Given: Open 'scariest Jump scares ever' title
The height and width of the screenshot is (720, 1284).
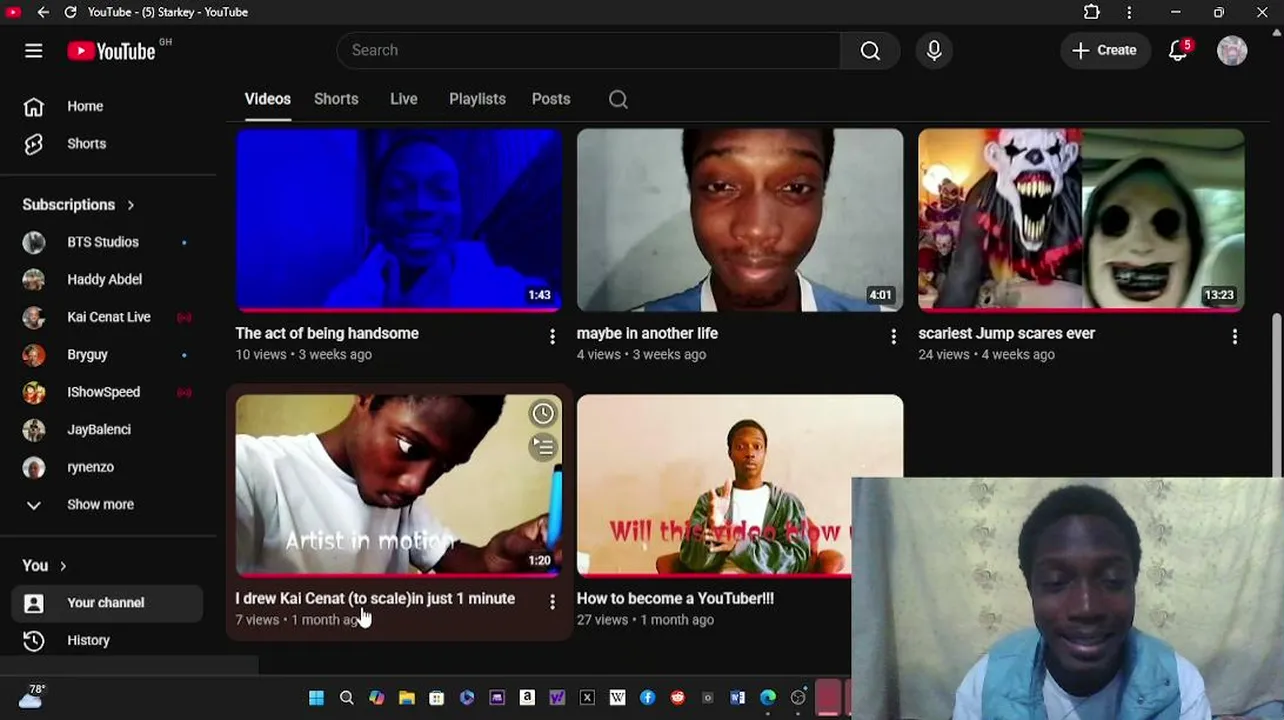Looking at the screenshot, I should point(1006,334).
